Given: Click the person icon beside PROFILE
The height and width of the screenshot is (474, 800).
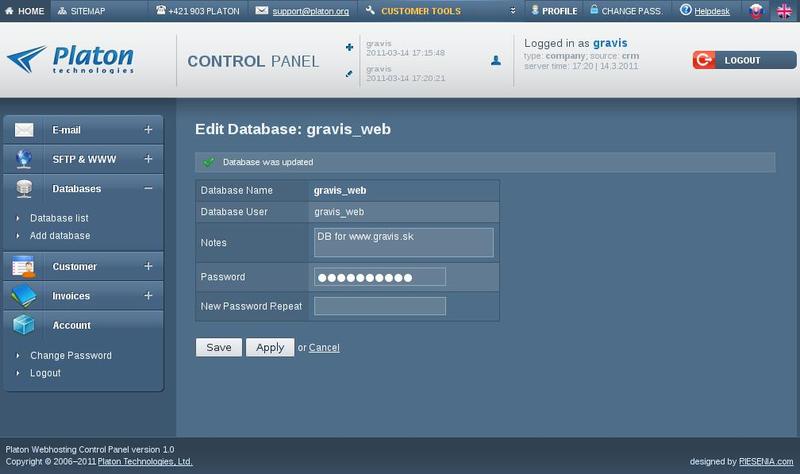Looking at the screenshot, I should (x=535, y=10).
